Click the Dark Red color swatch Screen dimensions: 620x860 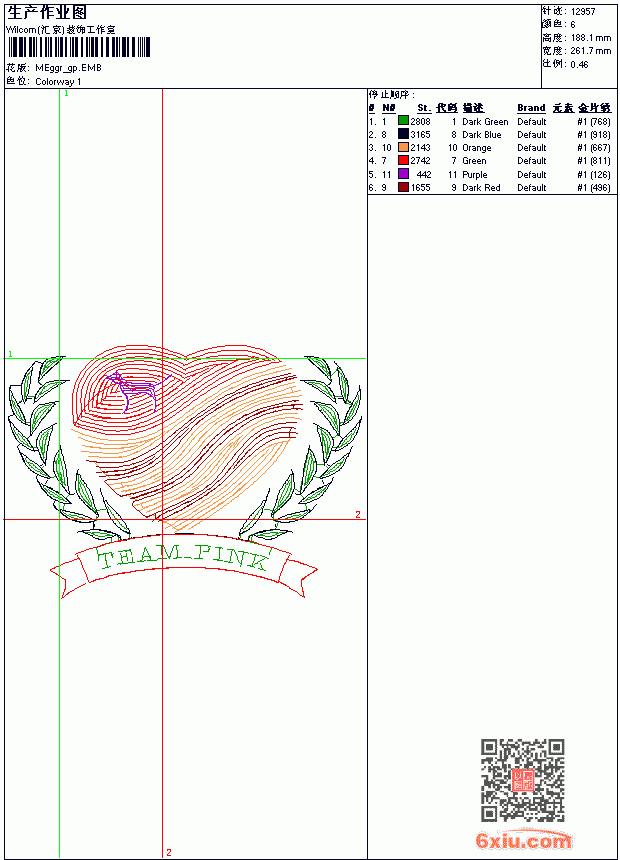coord(403,187)
